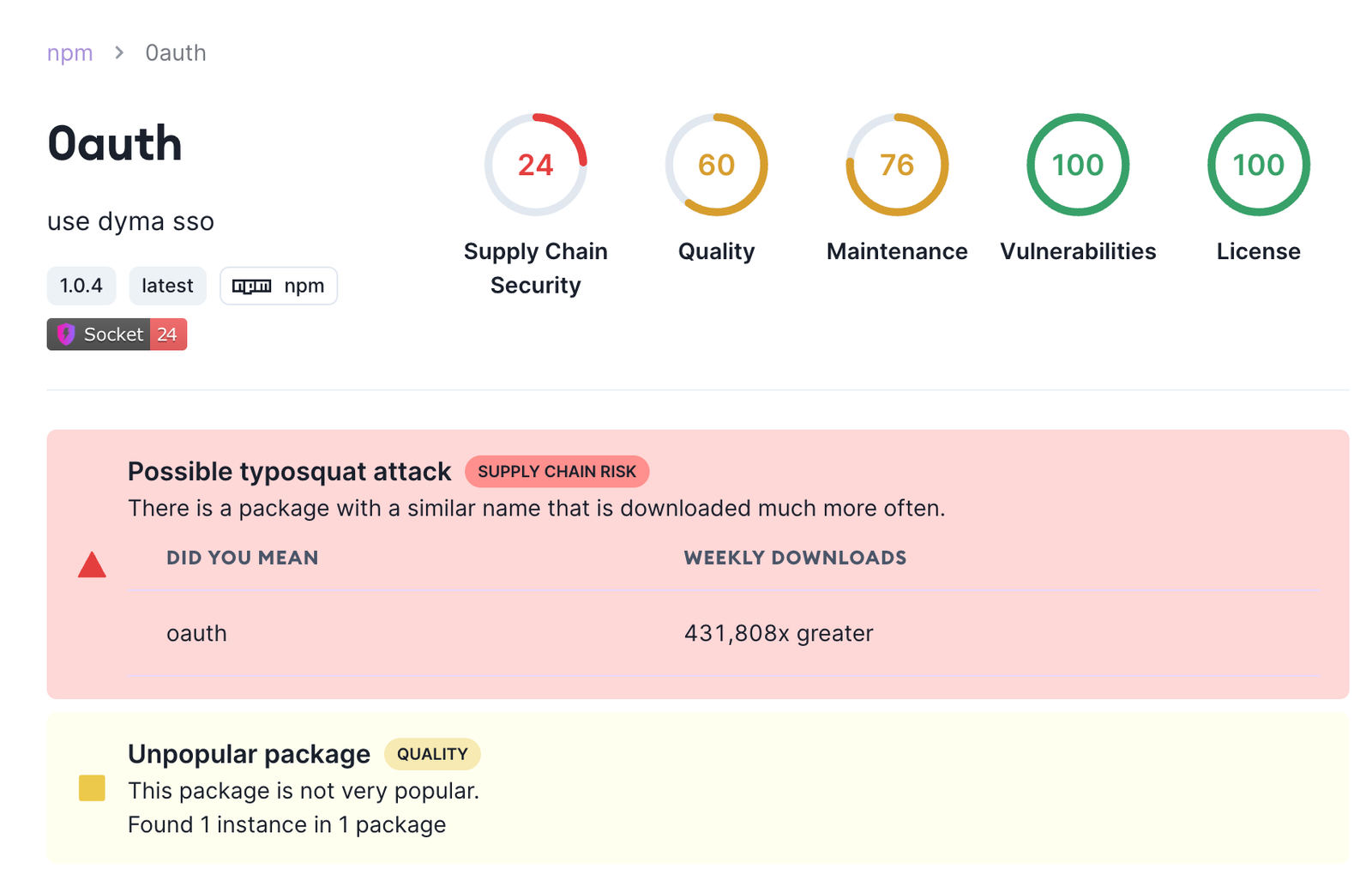Click the Supply Chain Security score gauge
The width and height of the screenshot is (1372, 893).
[x=535, y=165]
